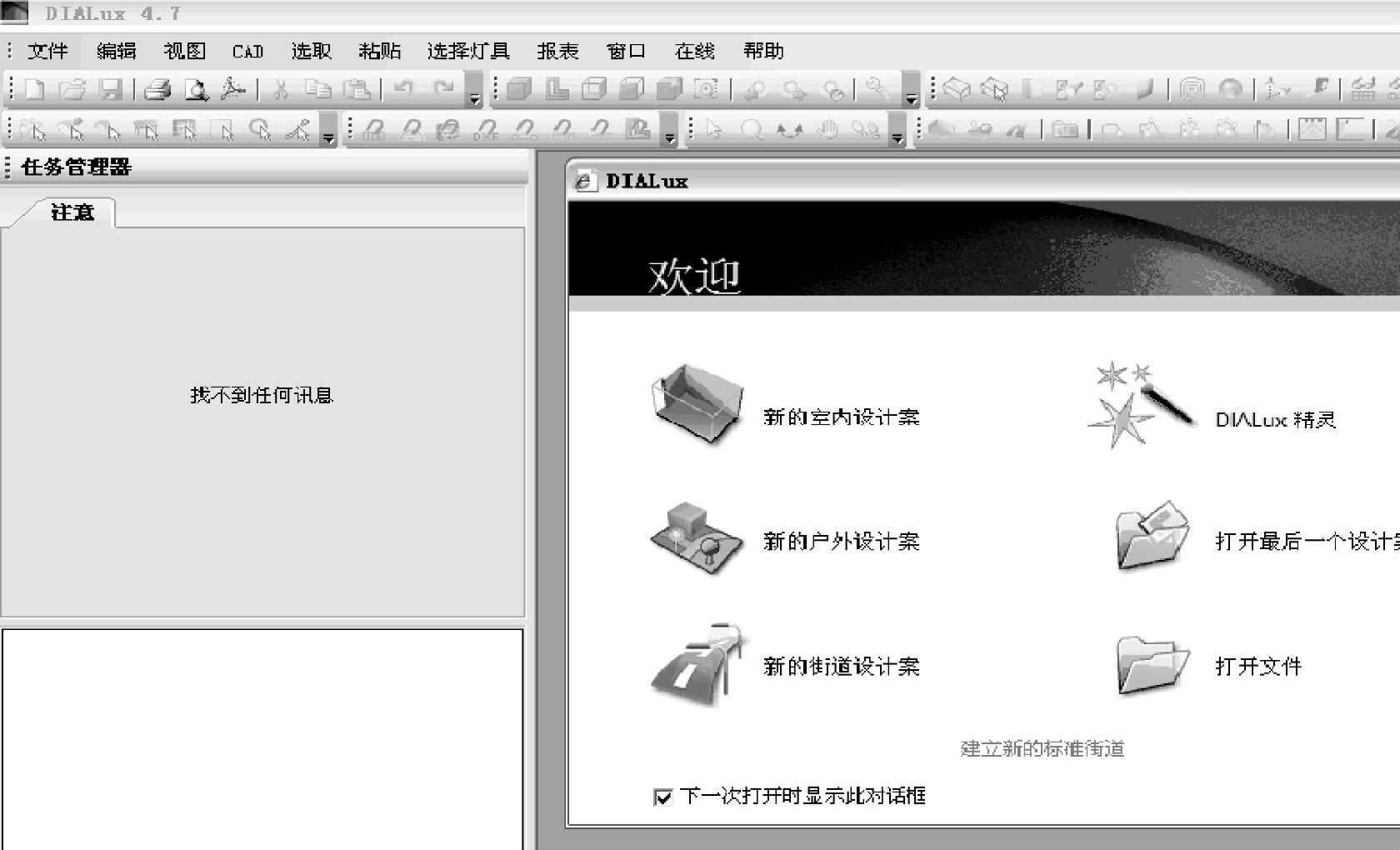Image resolution: width=1400 pixels, height=850 pixels.
Task: Open the 窗口 menu
Action: coord(626,52)
